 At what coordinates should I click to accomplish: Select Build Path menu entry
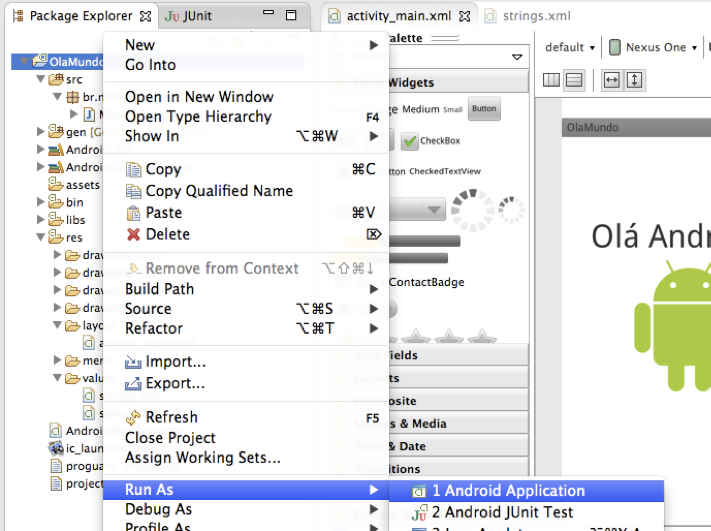(246, 289)
